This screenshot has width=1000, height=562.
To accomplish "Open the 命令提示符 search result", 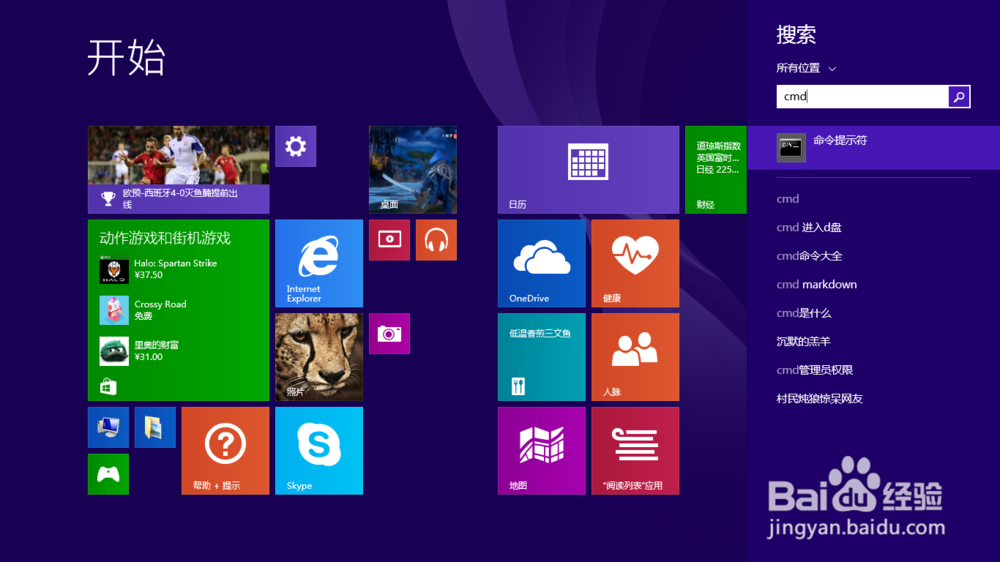I will pos(874,147).
